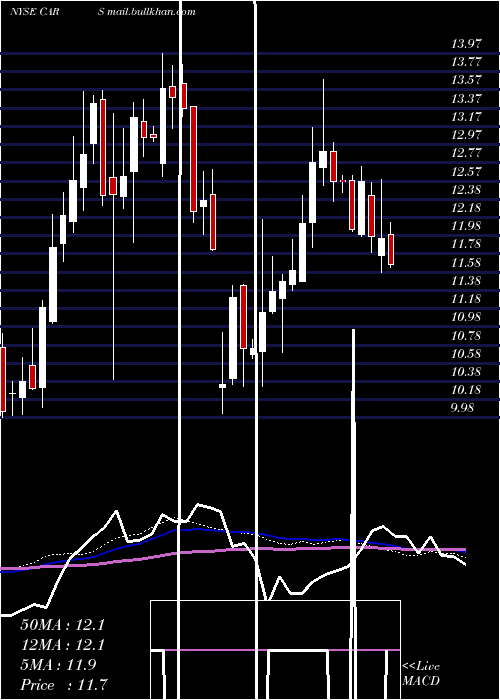The width and height of the screenshot is (500, 700).
Task: Click the 13.17 price axis label
Action: point(466,117)
